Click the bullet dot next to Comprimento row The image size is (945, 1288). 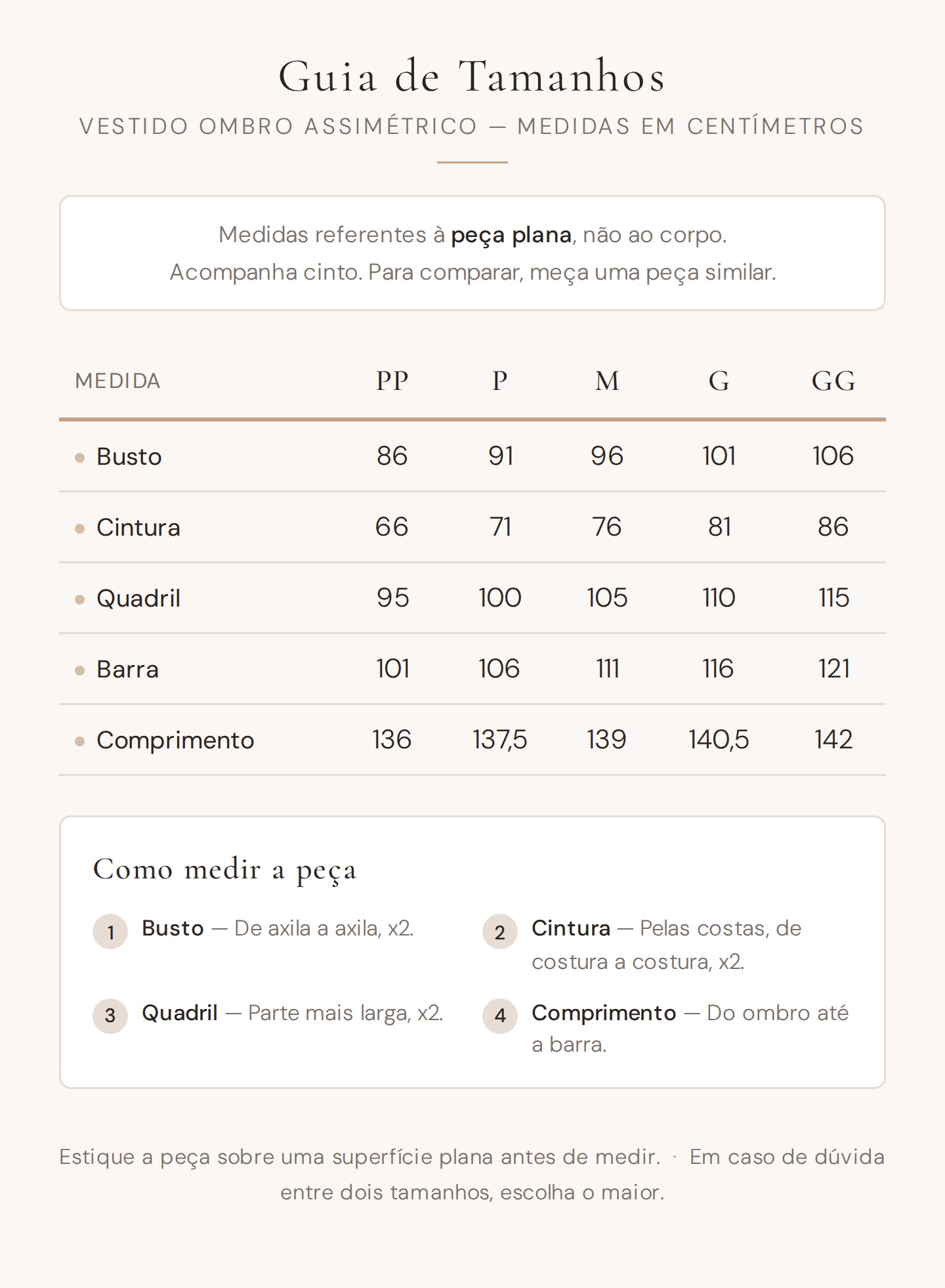coord(80,741)
